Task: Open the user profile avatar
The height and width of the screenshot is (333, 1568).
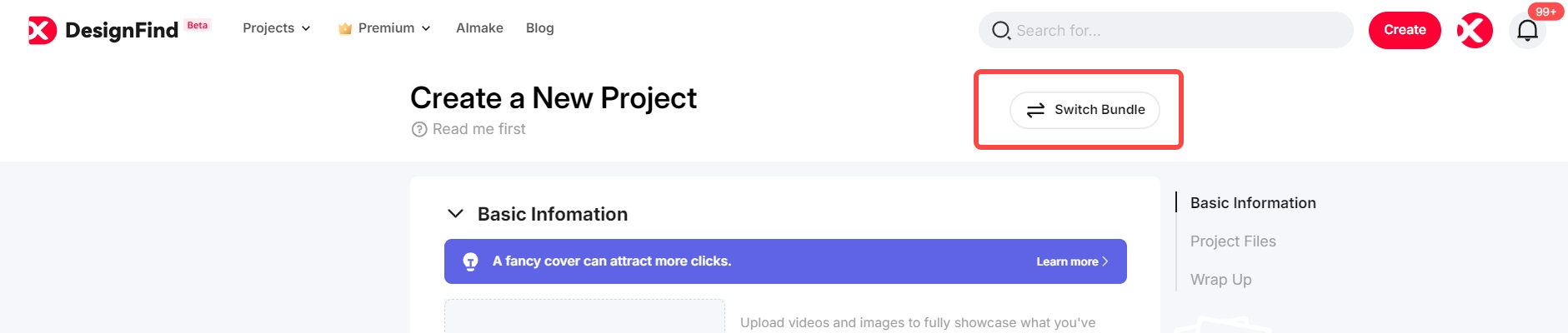Action: pos(1475,31)
